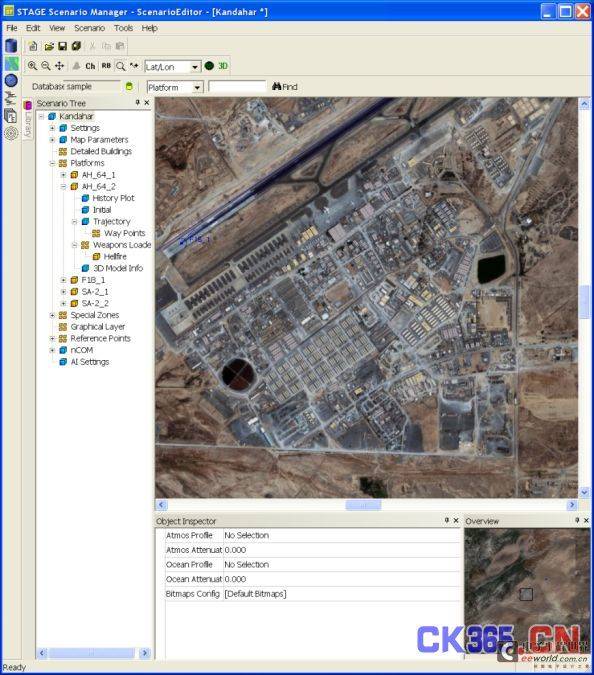Screen dimensions: 594x675
Task: Click the search text field beside Find
Action: coord(237,87)
